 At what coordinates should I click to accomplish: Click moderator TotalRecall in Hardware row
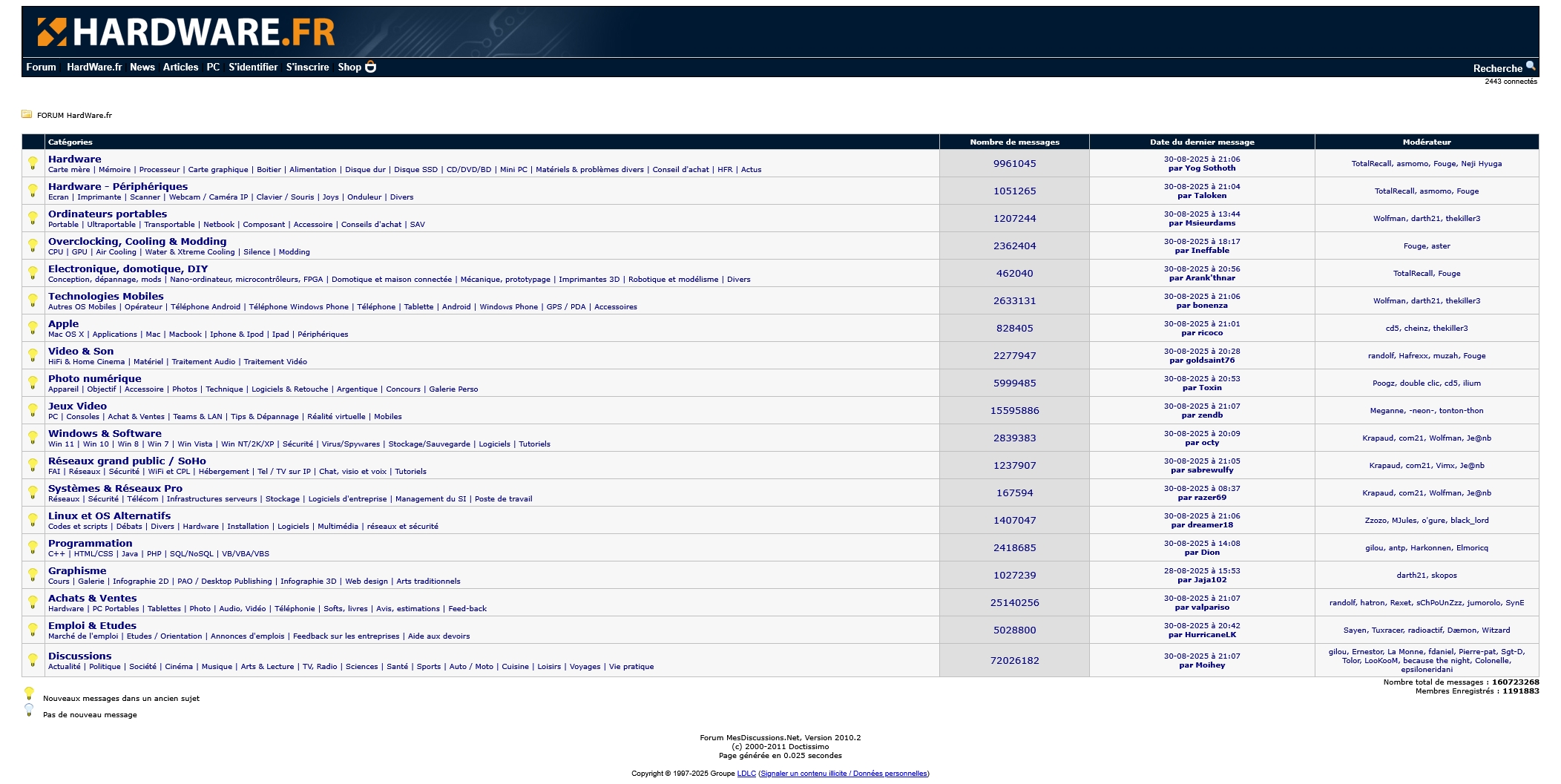click(1372, 164)
